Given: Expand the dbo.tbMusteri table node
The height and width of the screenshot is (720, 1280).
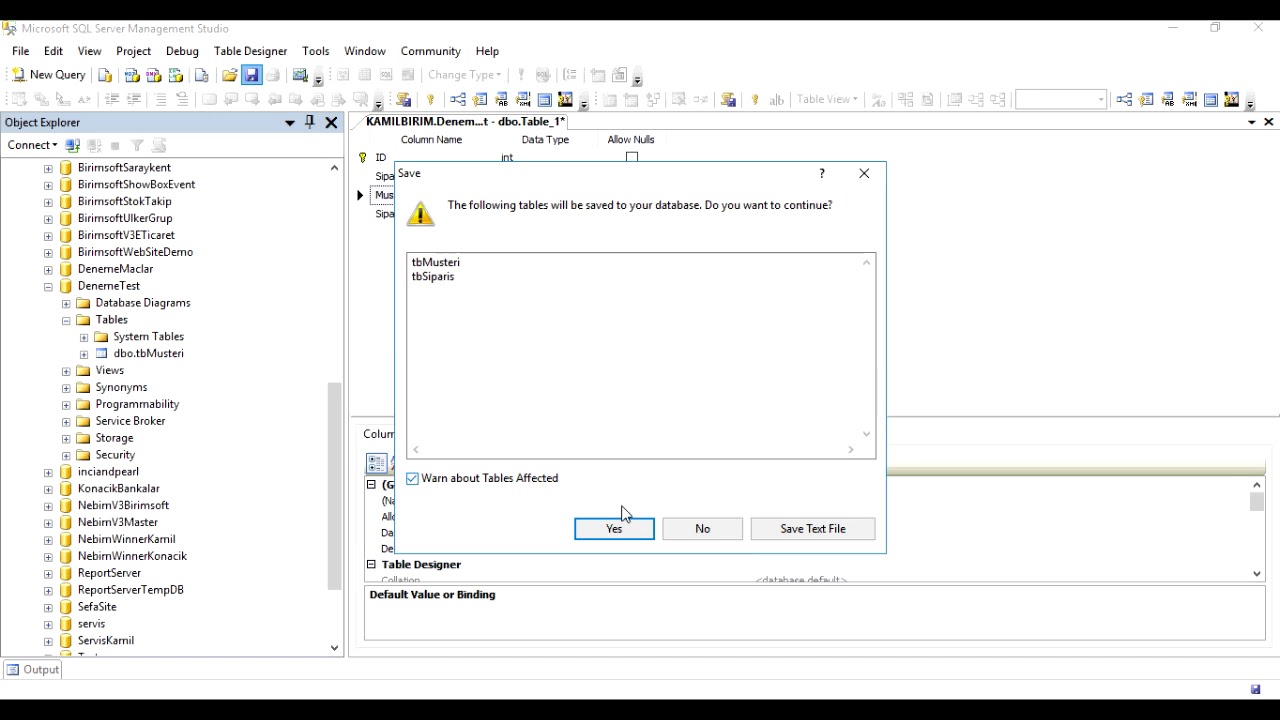Looking at the screenshot, I should (x=84, y=354).
